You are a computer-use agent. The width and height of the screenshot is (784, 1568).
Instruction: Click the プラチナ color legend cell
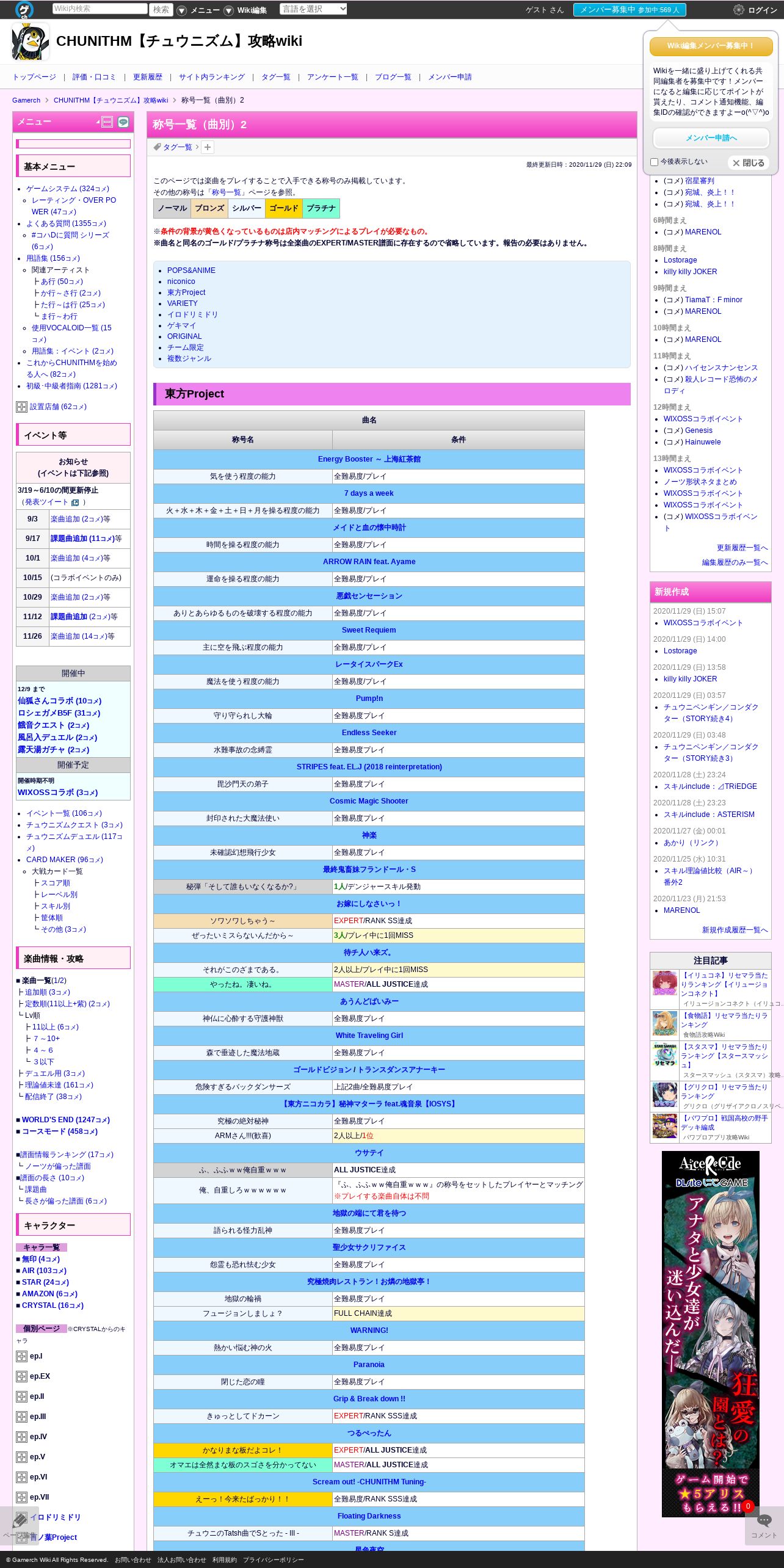coord(321,208)
